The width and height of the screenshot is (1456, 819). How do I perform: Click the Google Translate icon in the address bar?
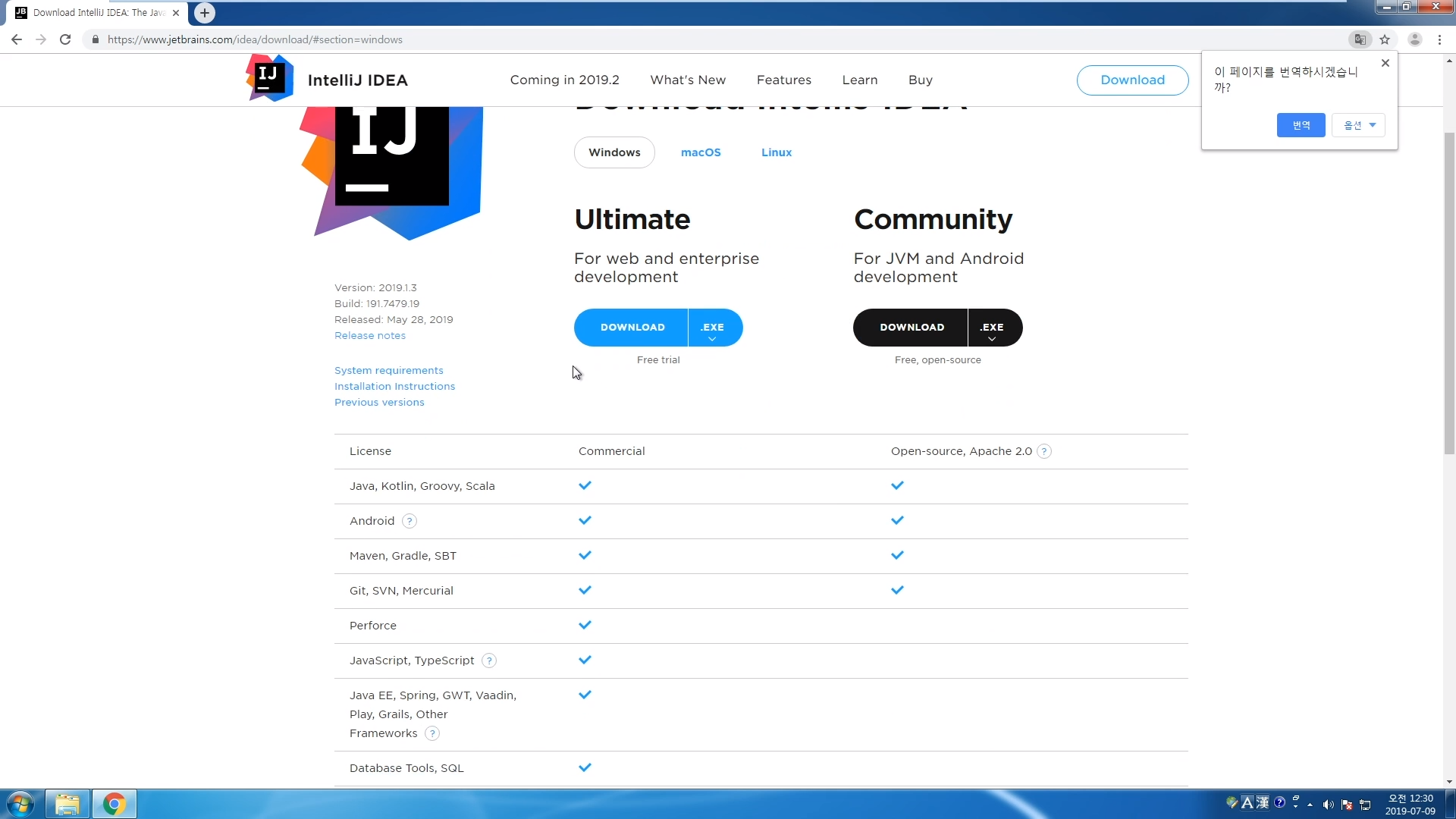[x=1360, y=39]
